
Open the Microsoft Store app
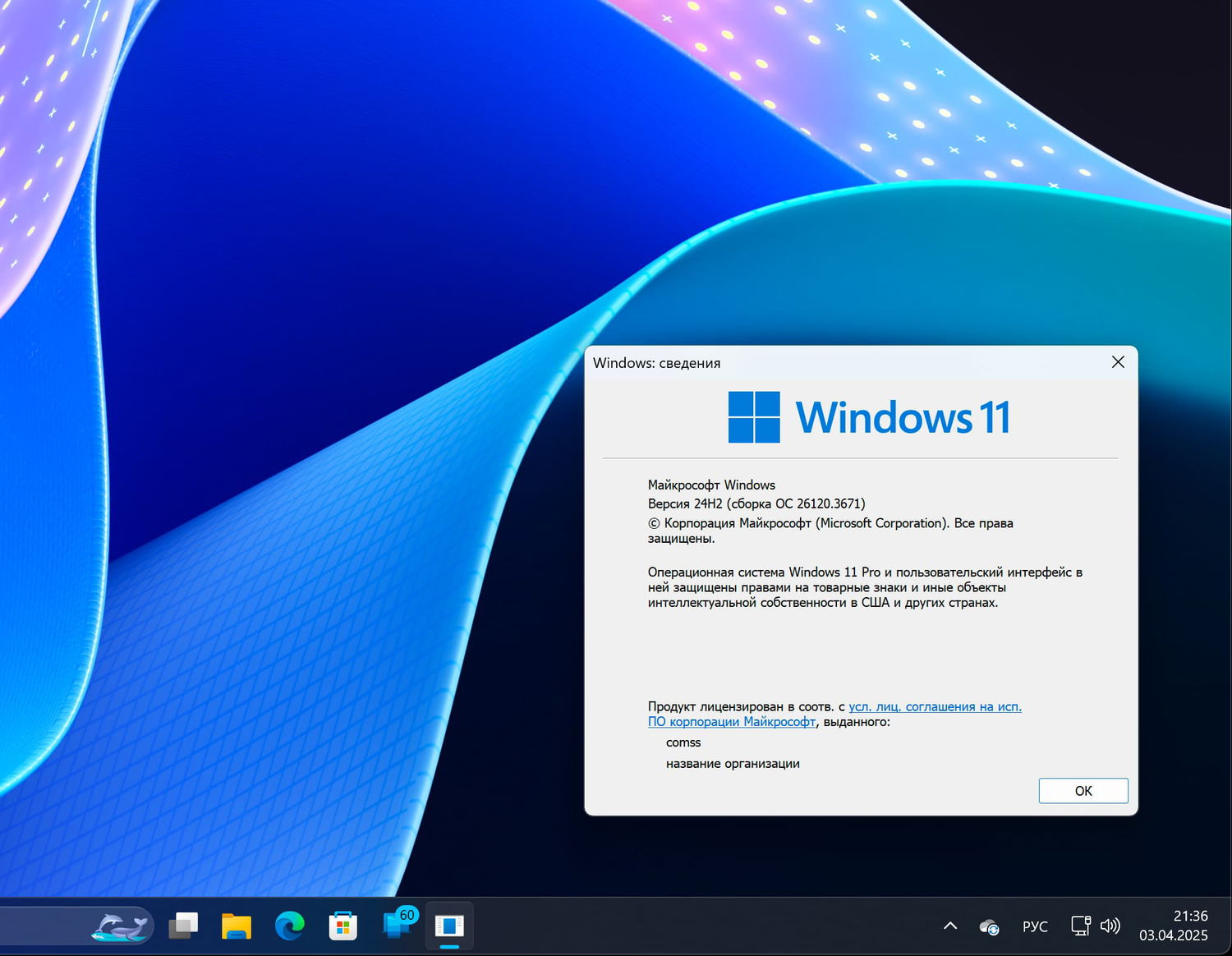(x=342, y=926)
